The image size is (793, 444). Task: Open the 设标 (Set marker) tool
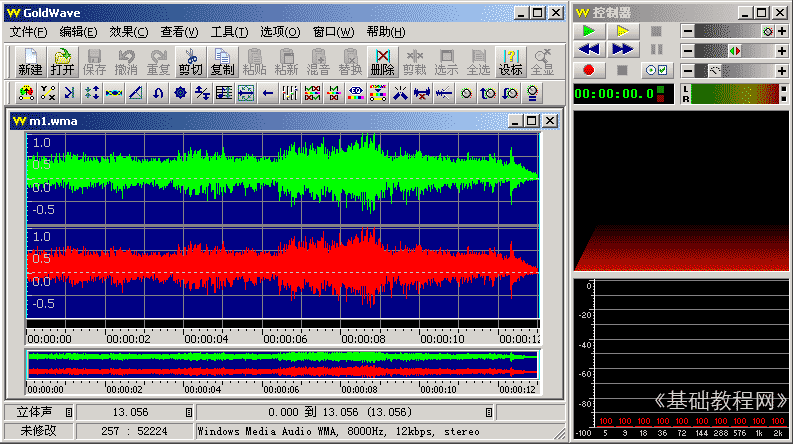click(510, 62)
